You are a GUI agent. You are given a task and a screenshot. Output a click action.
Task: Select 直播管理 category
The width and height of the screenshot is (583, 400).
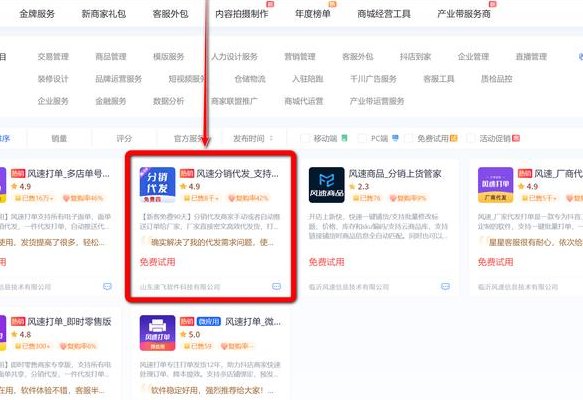[531, 57]
